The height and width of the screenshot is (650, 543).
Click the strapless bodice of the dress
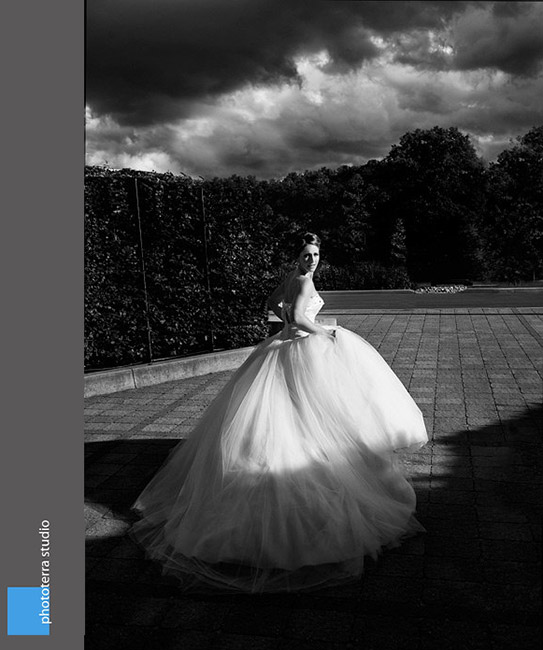coord(306,312)
